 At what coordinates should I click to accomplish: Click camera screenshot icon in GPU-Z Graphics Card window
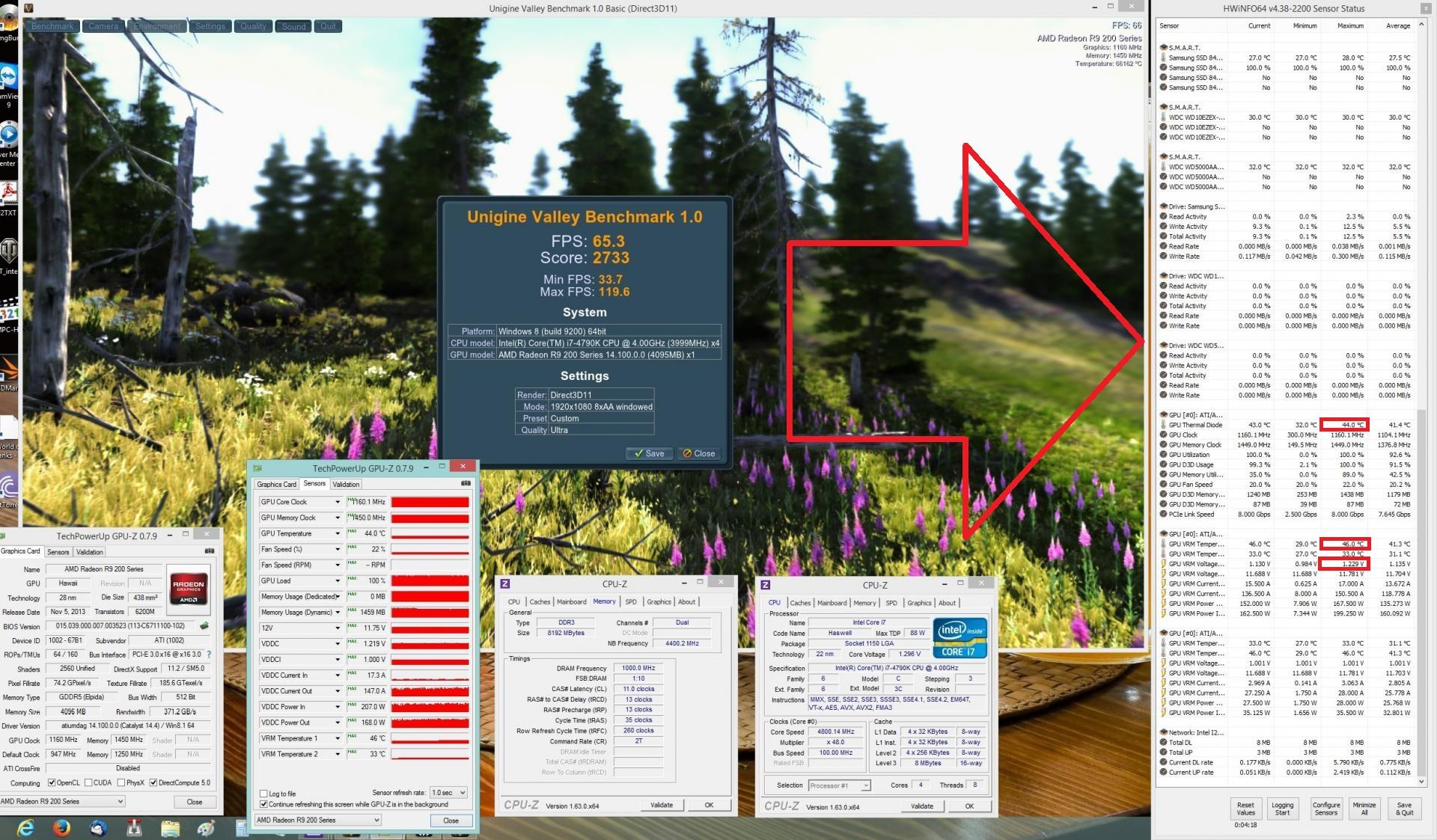(210, 551)
